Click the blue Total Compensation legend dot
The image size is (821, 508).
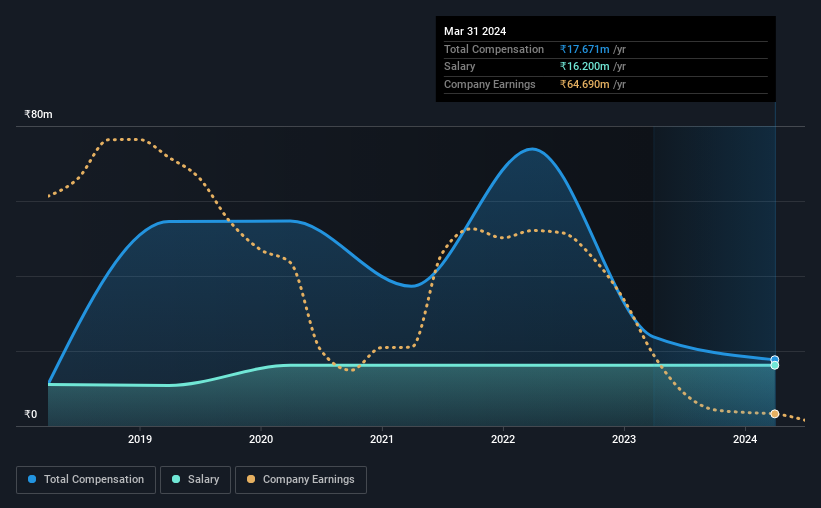[x=32, y=479]
